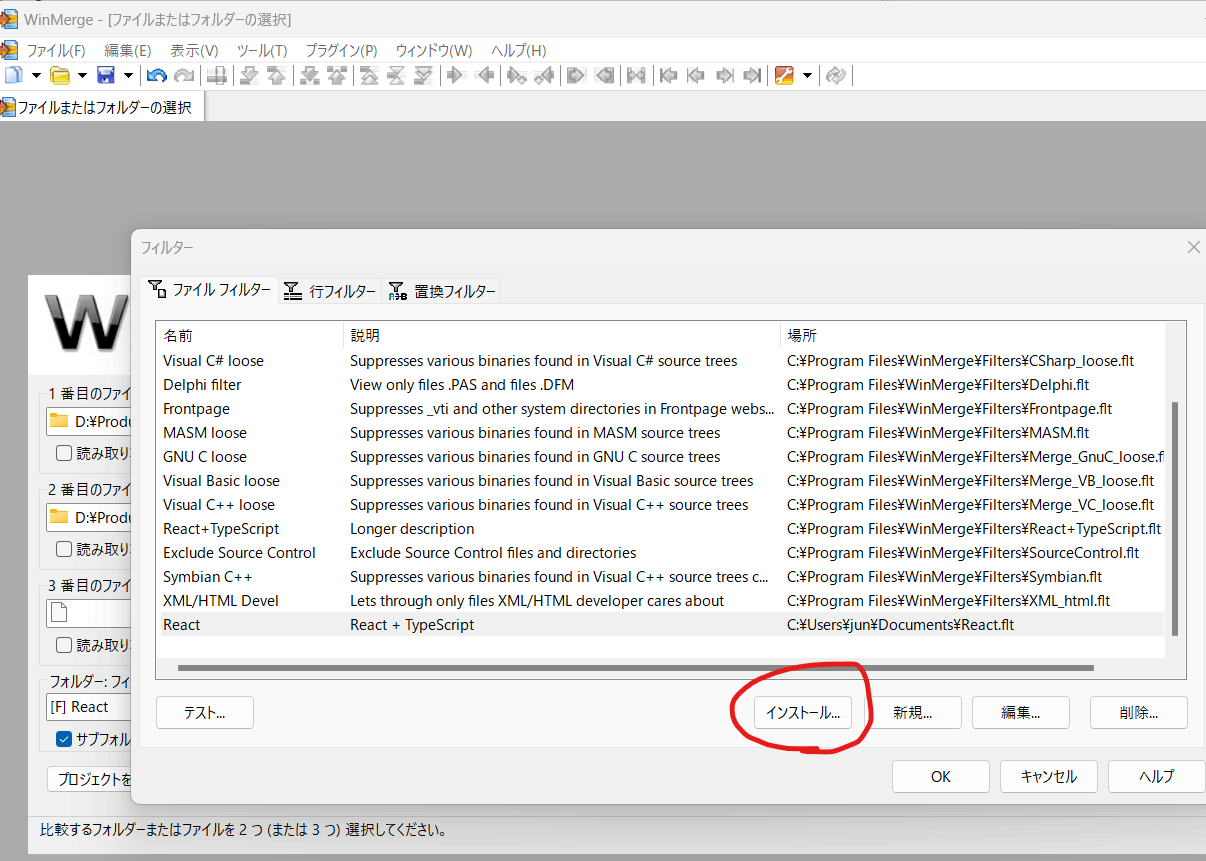
Task: Toggle read-only checkbox under 3rd file path
Action: (64, 645)
